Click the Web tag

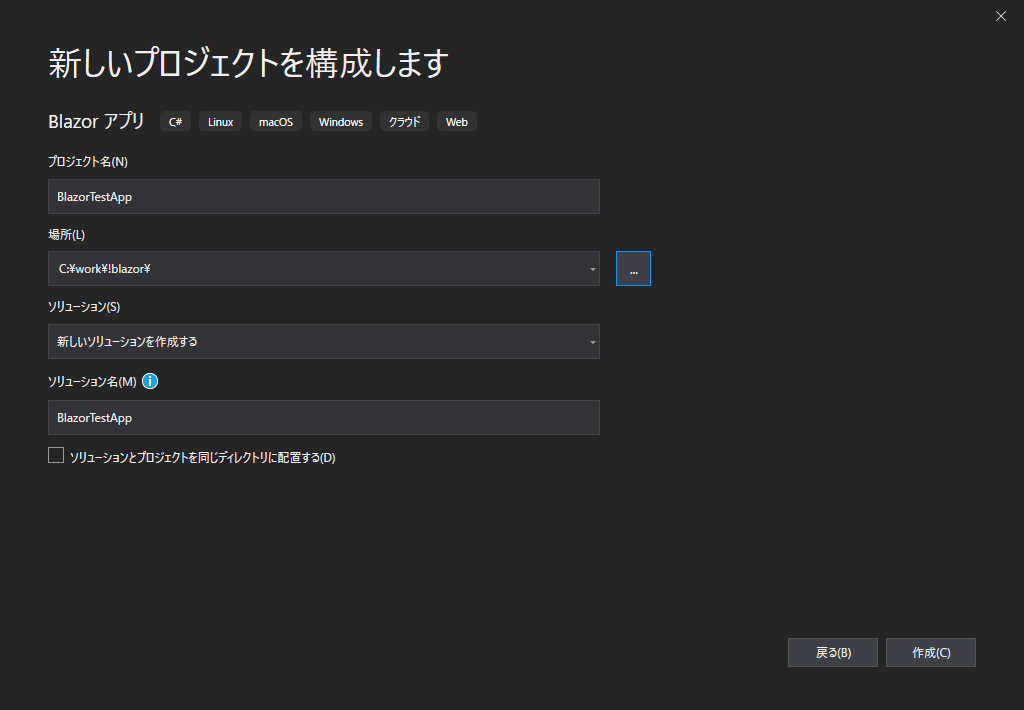point(456,121)
